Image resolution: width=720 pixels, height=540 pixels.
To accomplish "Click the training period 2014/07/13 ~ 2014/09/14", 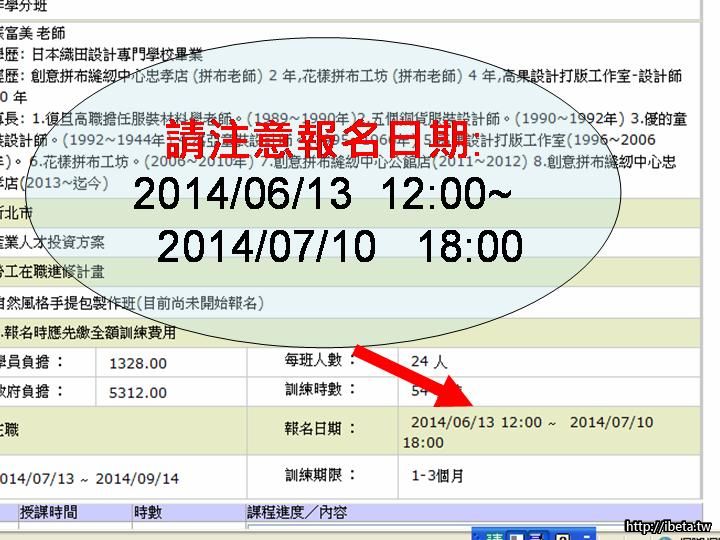I will pyautogui.click(x=90, y=478).
